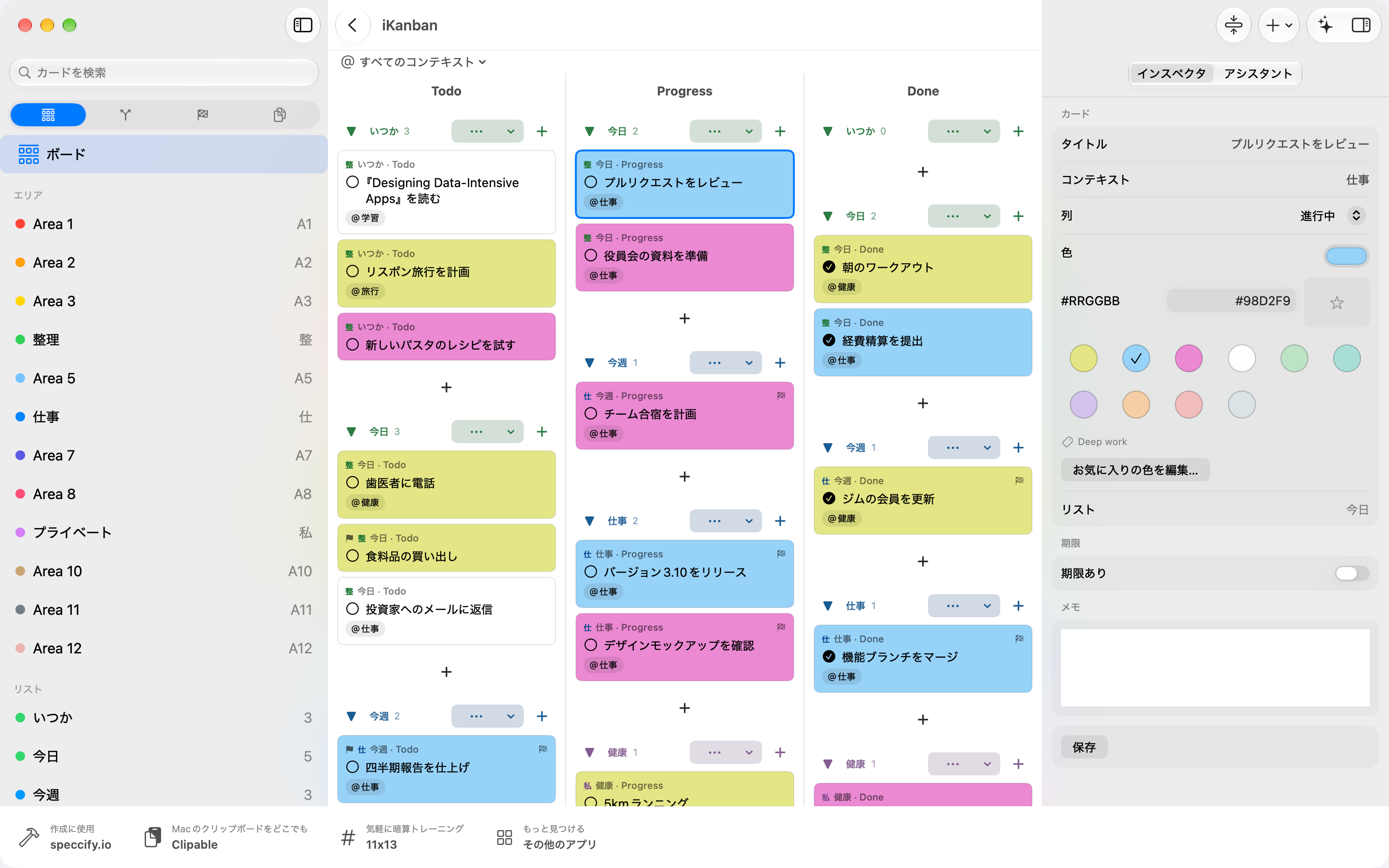
Task: Pick the yellow color swatch
Action: [1083, 359]
